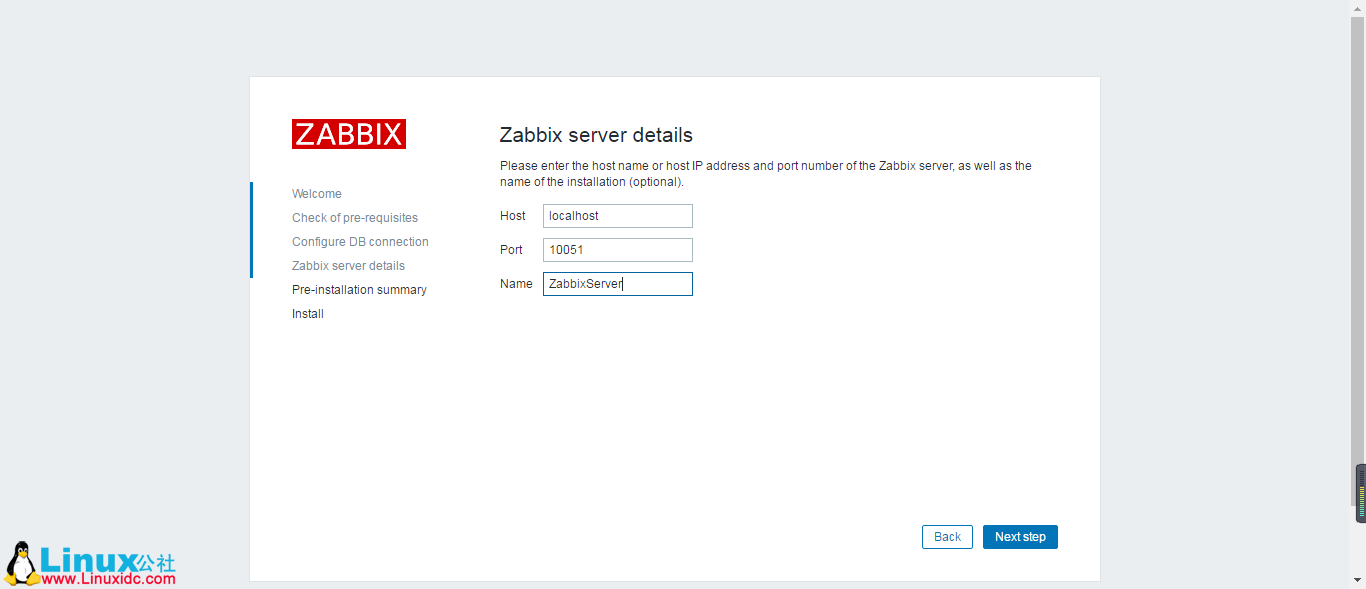Image resolution: width=1366 pixels, height=589 pixels.
Task: Select the Zabbix server details step
Action: point(348,265)
